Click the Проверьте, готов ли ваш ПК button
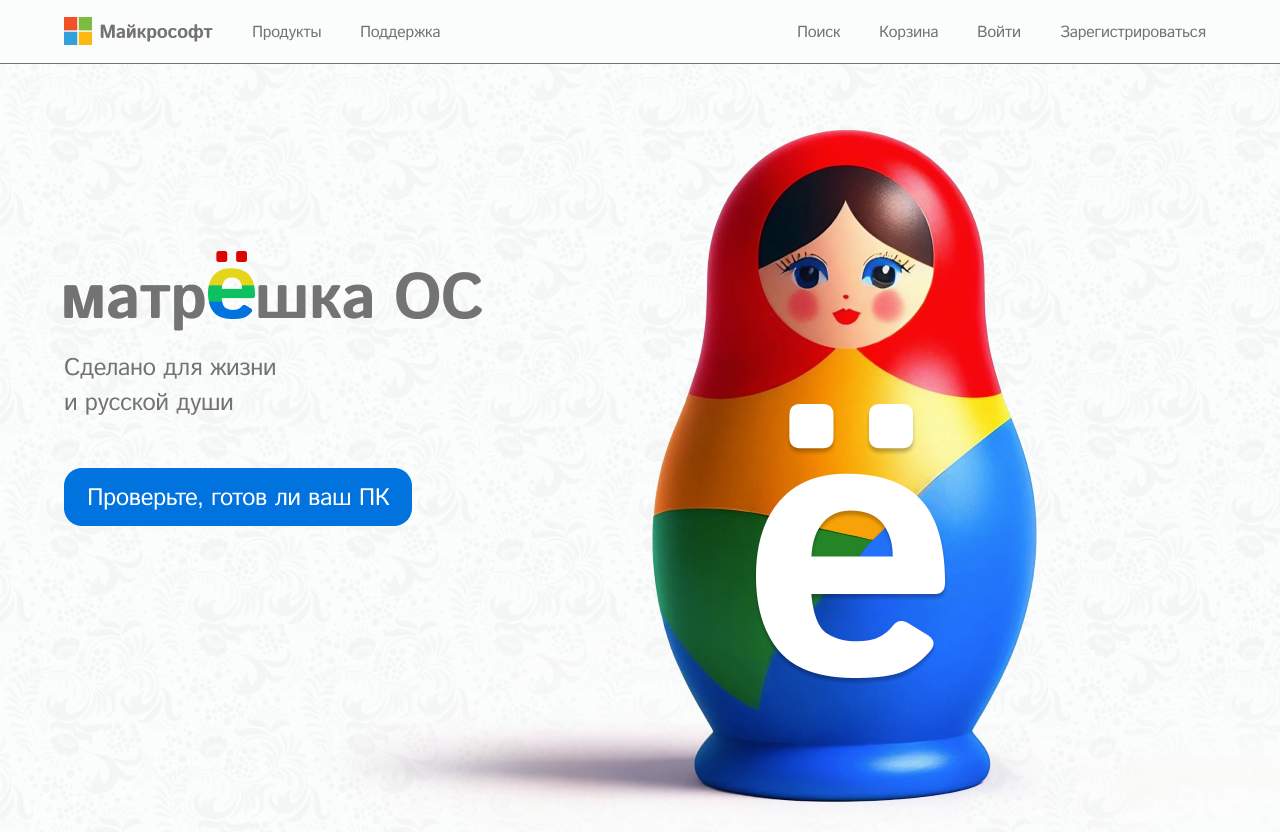The image size is (1280, 832). coord(238,497)
